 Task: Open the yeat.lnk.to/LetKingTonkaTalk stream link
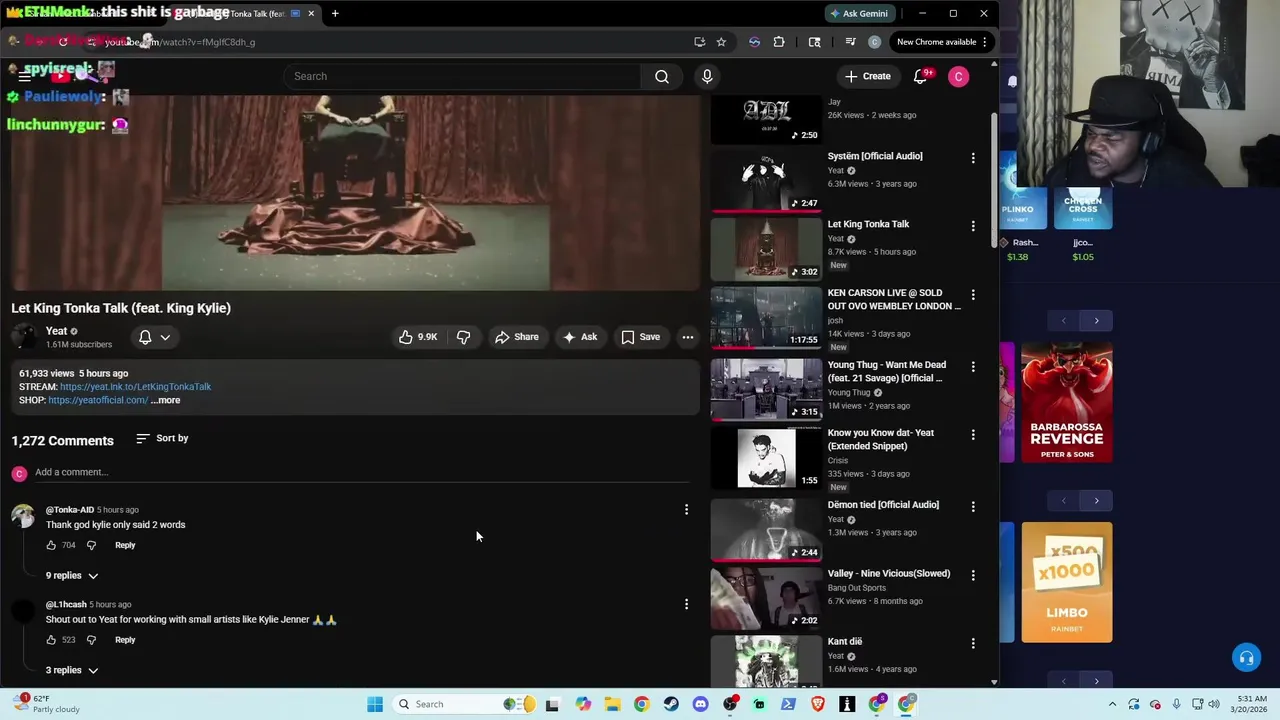point(135,386)
